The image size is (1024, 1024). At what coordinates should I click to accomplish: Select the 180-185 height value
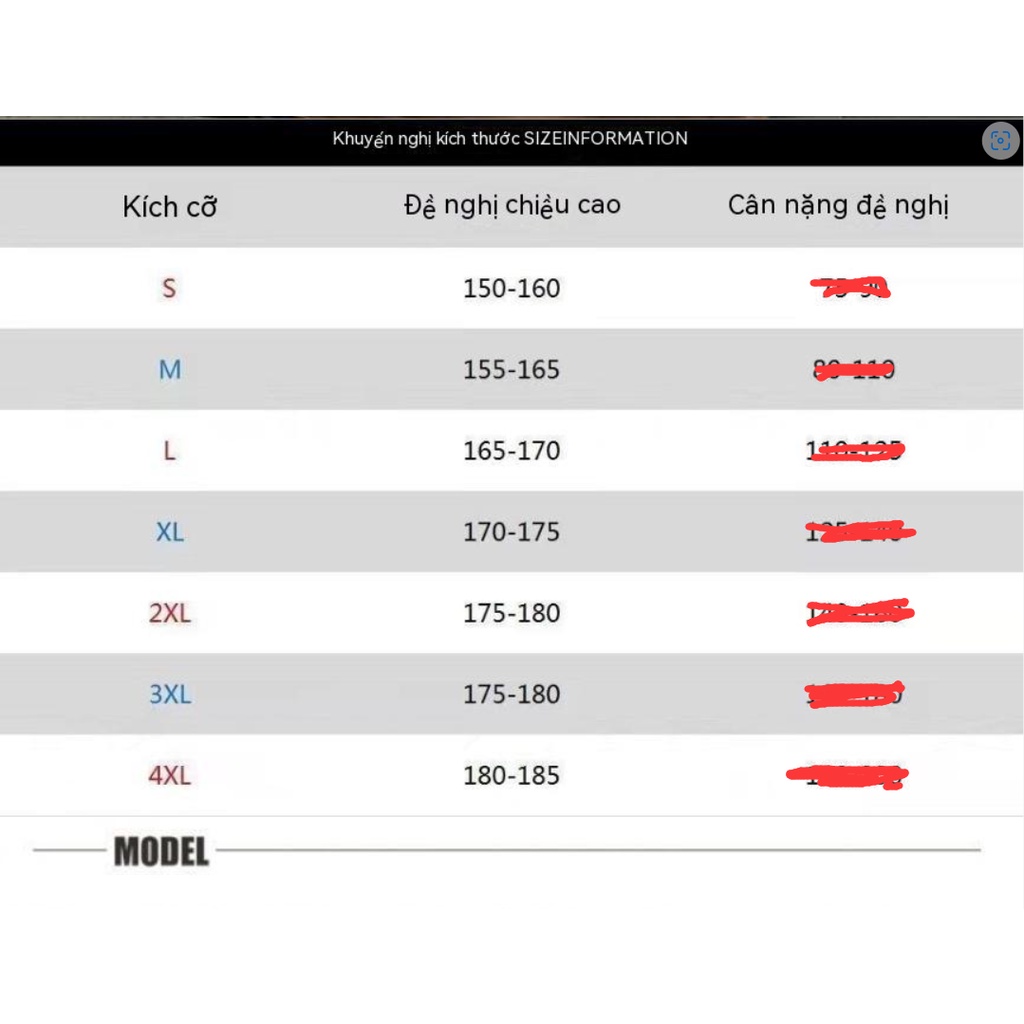(512, 775)
